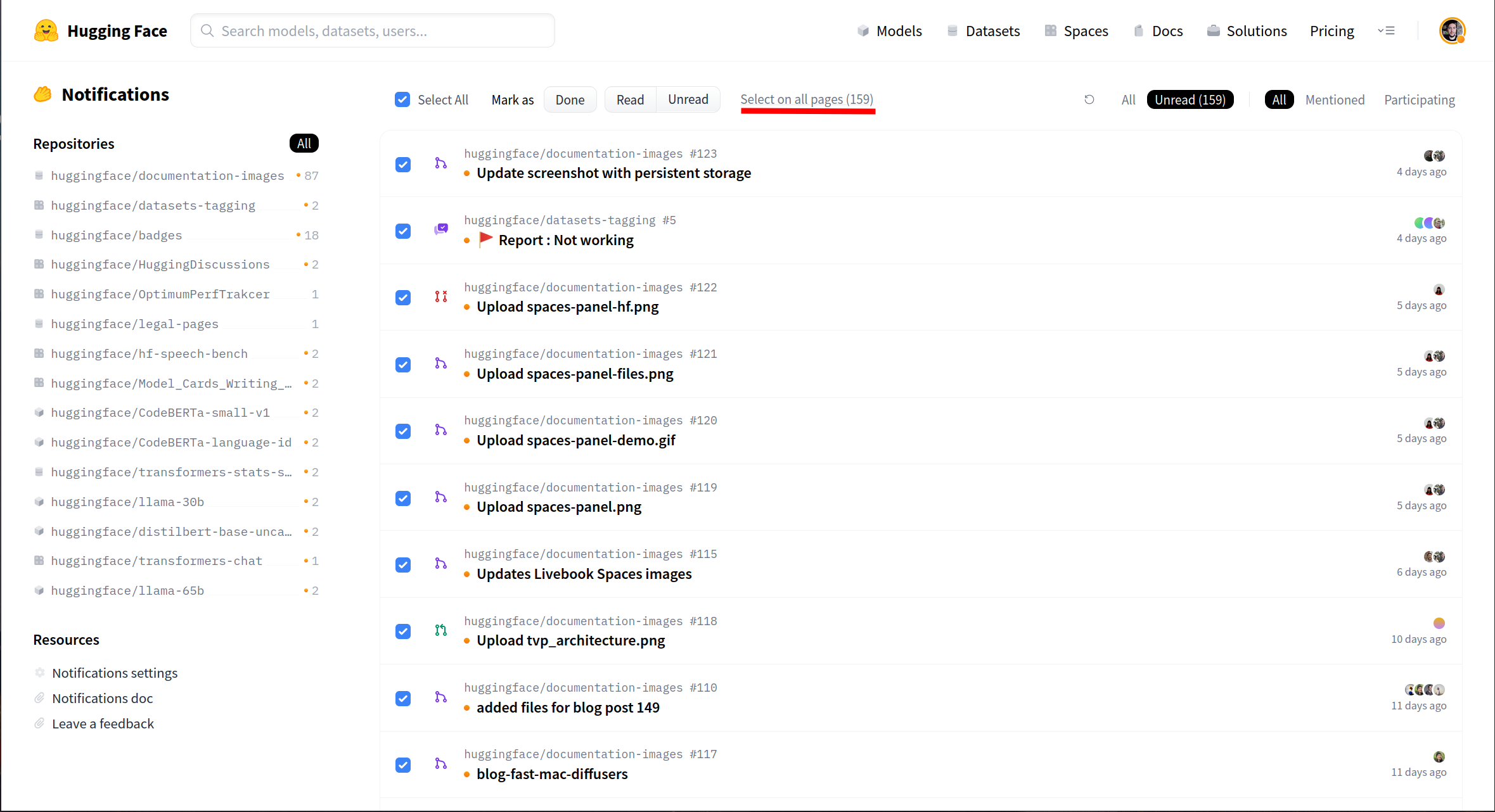Click the Hugging Face logo

click(46, 30)
